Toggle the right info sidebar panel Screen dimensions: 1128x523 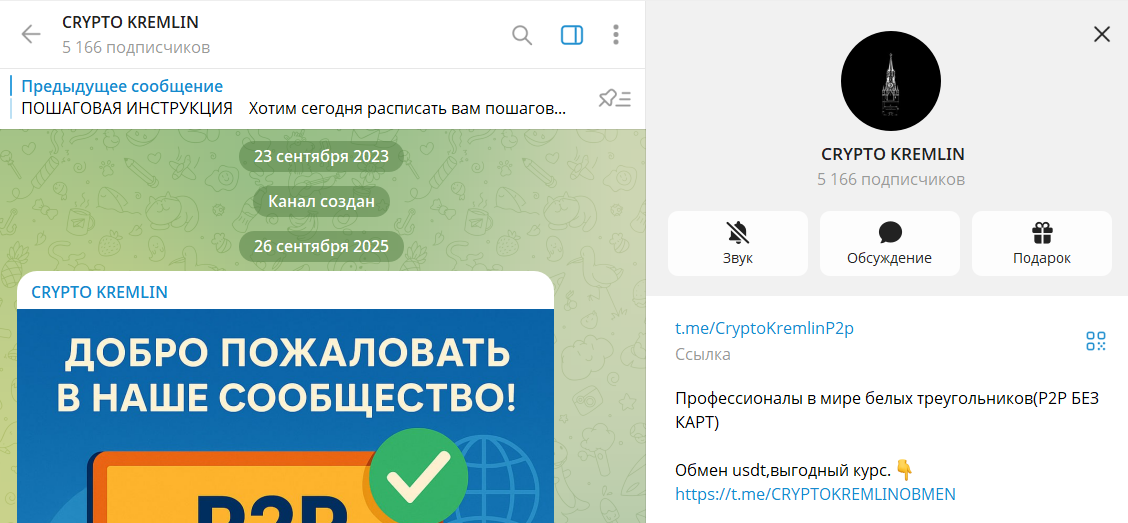(572, 35)
